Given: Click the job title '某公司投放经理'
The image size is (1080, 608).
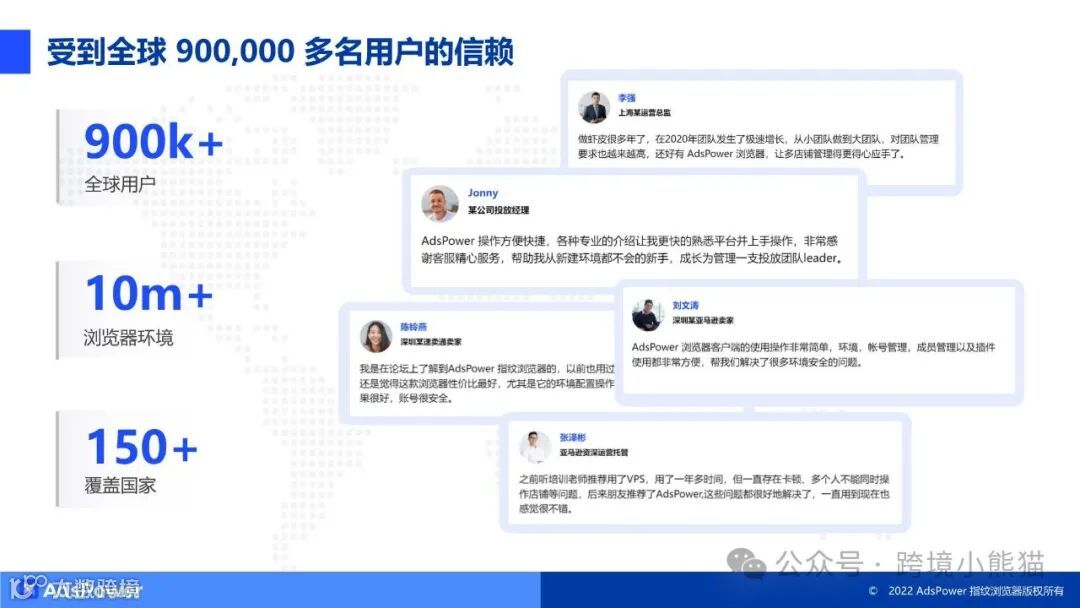Looking at the screenshot, I should click(499, 210).
